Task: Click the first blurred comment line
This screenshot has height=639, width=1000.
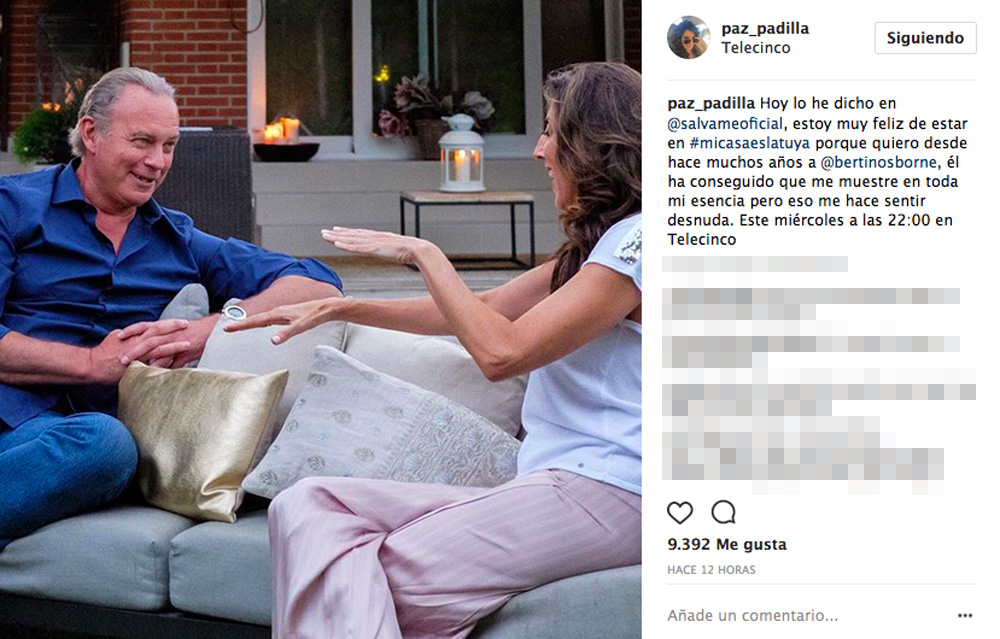Action: 755,263
